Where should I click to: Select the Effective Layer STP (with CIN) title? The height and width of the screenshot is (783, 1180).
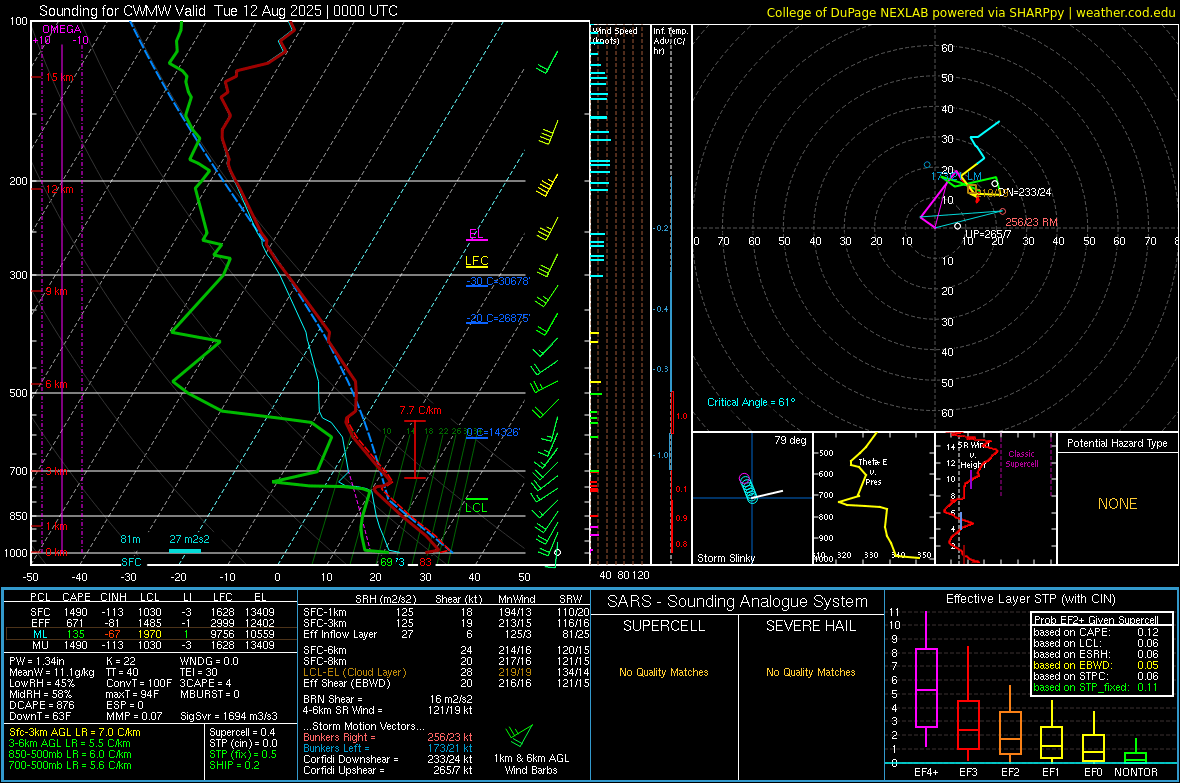coord(1030,599)
